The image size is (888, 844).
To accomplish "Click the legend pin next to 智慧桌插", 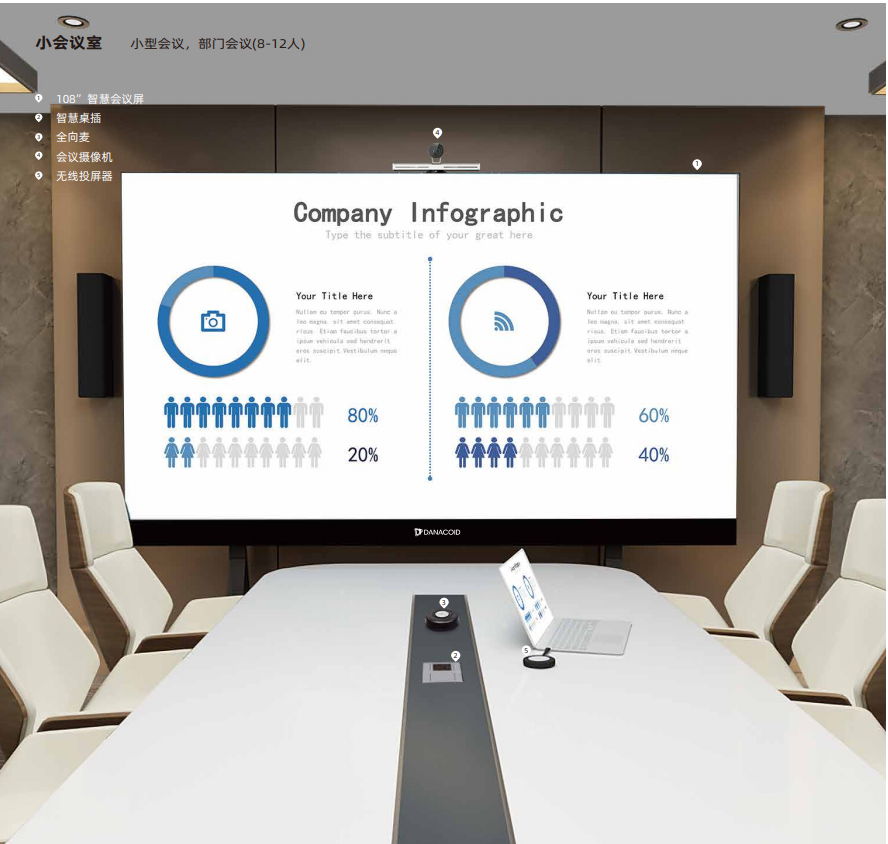I will [x=39, y=118].
